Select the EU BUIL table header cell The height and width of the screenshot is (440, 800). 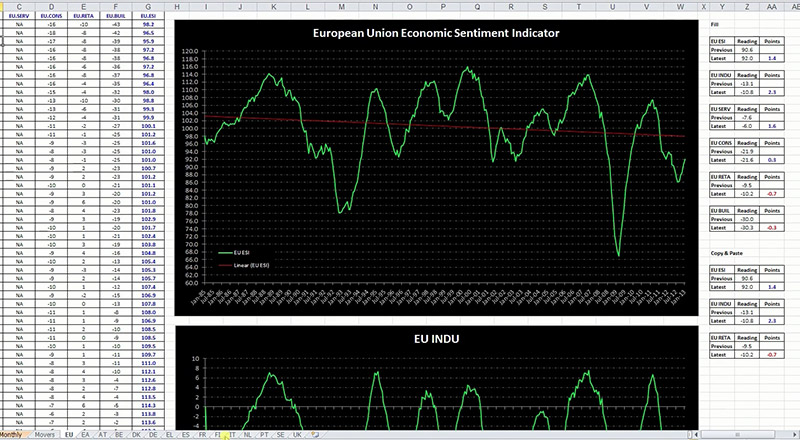tap(721, 211)
